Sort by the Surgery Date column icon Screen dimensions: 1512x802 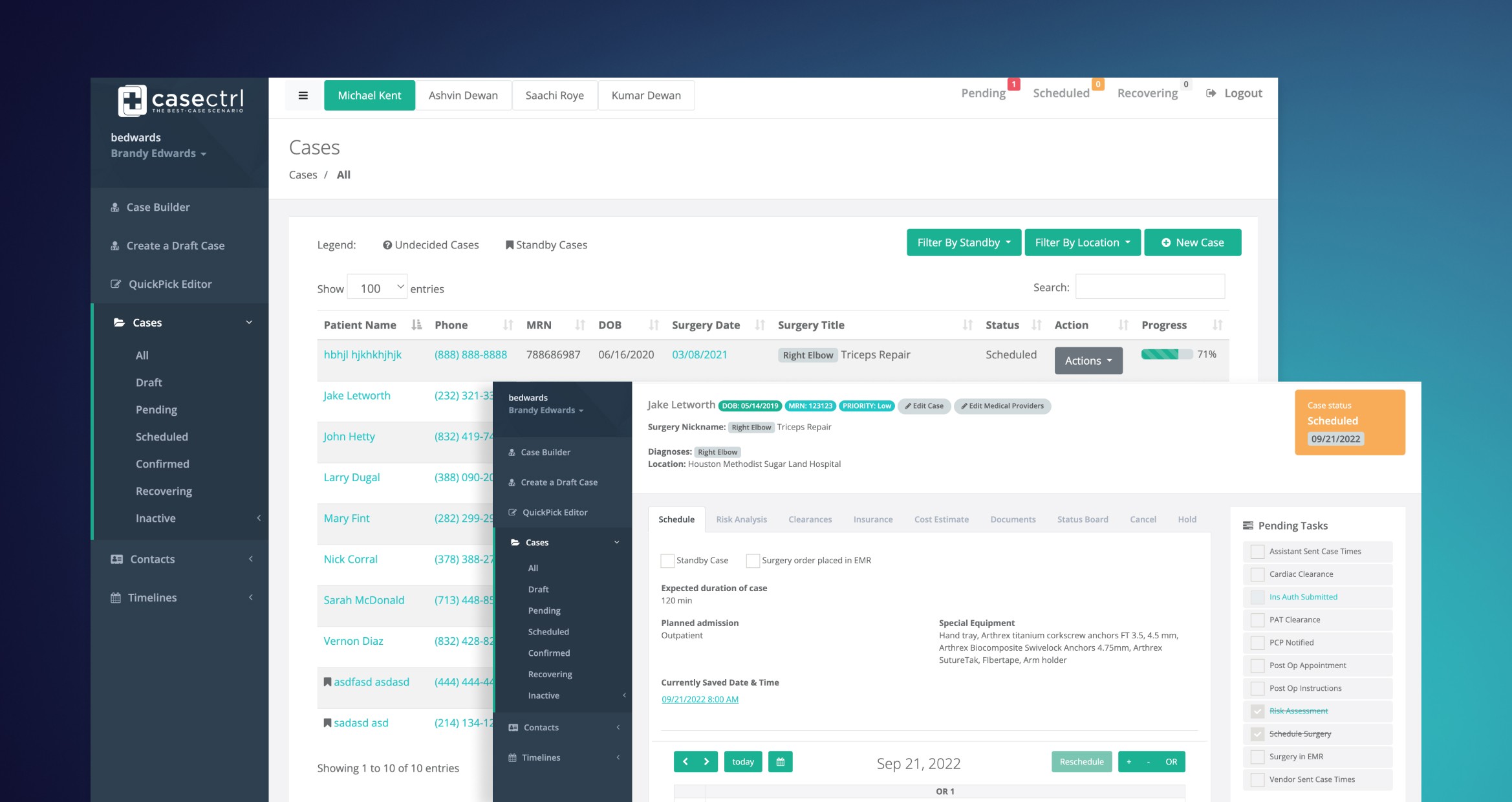760,325
